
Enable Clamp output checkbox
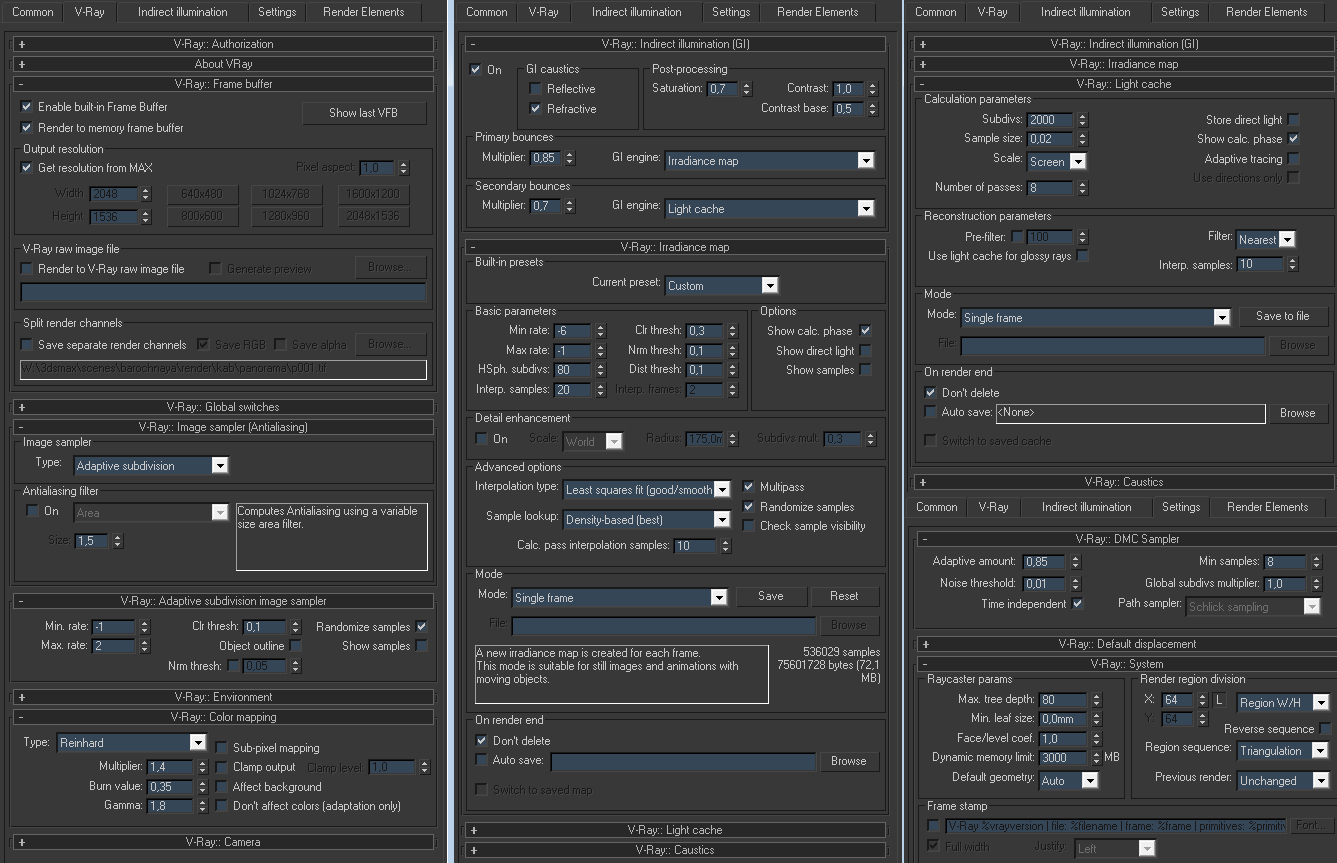[x=222, y=767]
